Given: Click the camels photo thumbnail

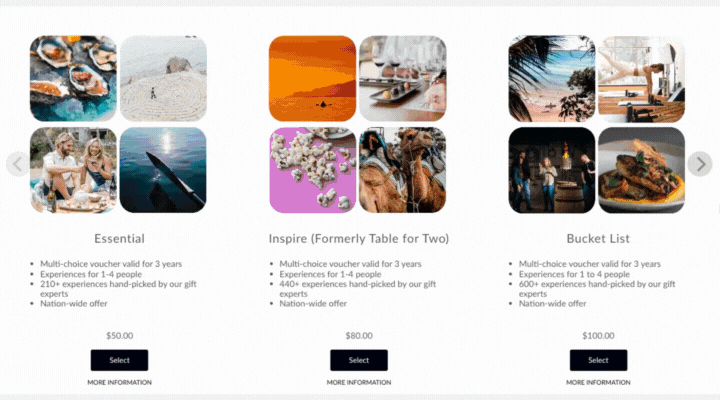Looking at the screenshot, I should click(x=402, y=170).
